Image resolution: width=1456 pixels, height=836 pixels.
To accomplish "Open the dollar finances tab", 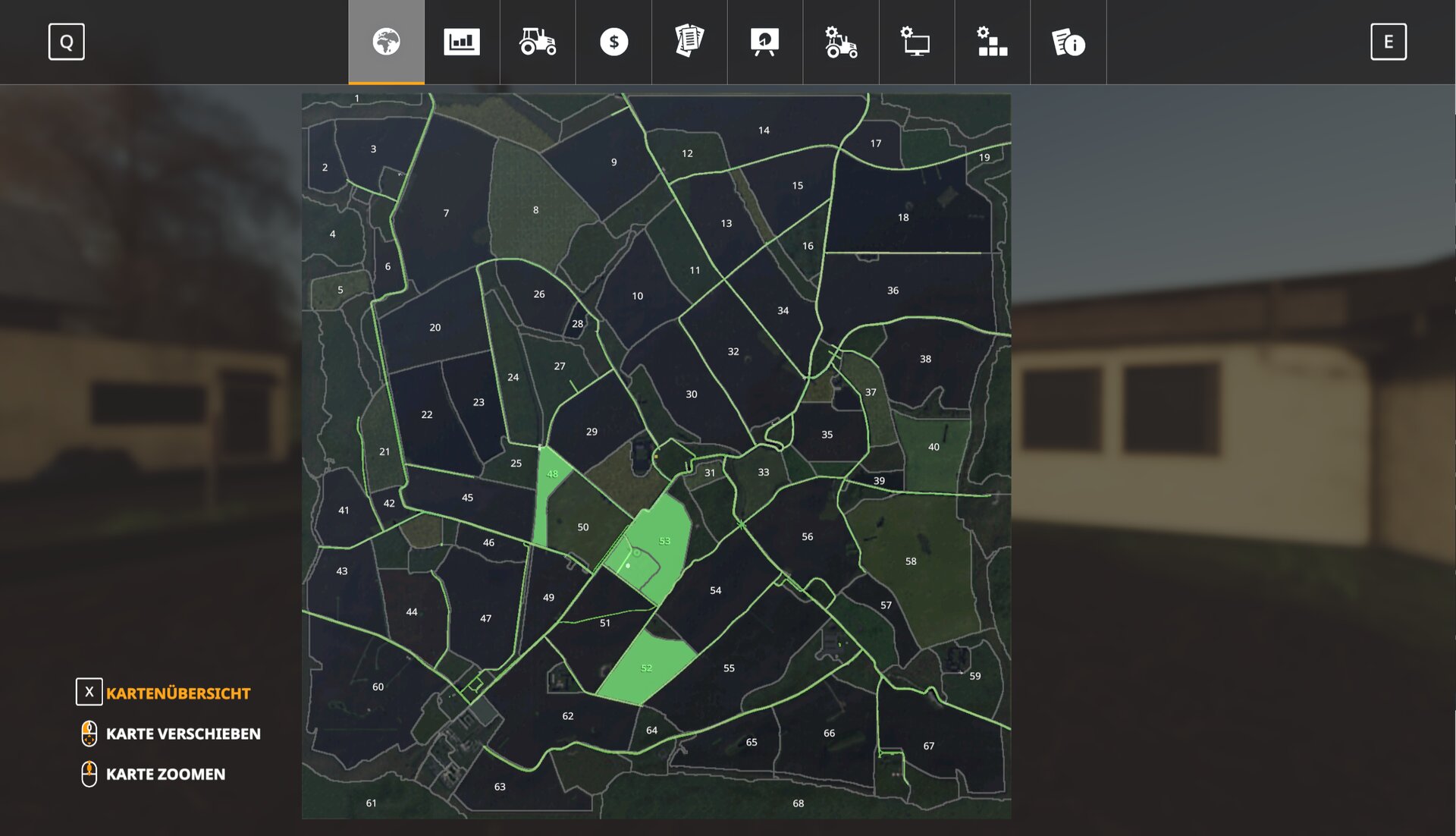I will click(x=613, y=42).
